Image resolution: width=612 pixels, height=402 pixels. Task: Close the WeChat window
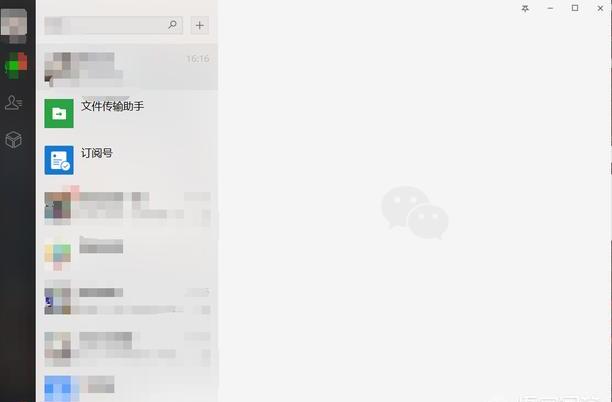600,8
